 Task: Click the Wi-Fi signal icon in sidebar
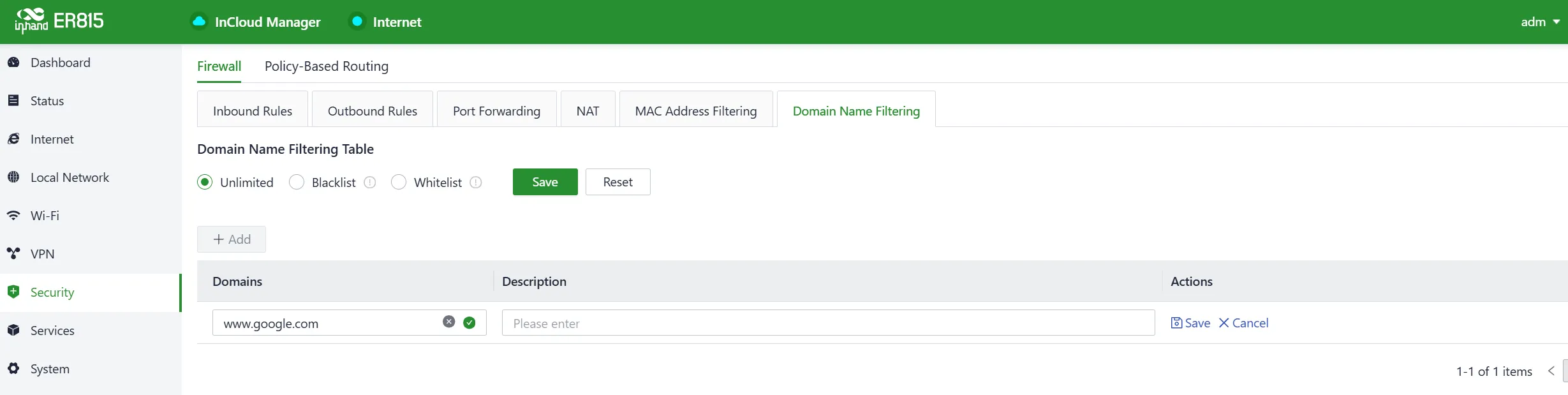click(x=13, y=216)
